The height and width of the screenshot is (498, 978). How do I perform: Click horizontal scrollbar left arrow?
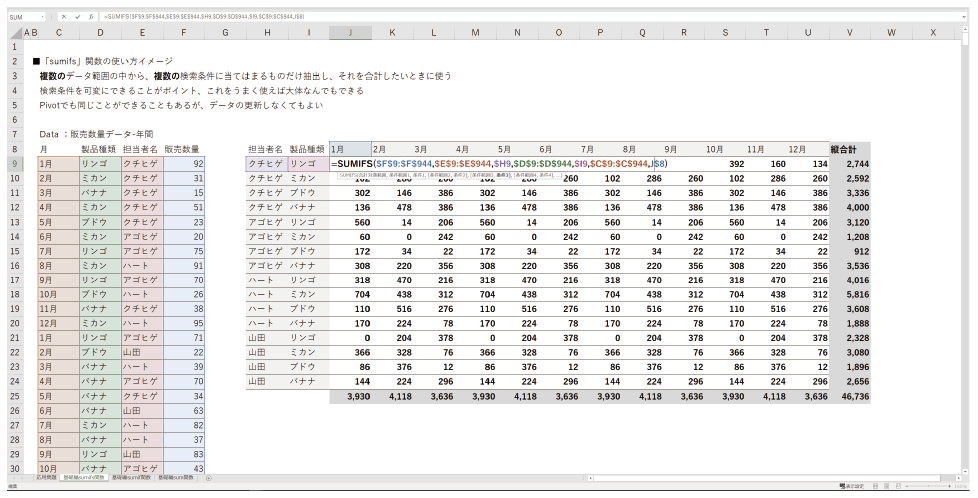(589, 478)
